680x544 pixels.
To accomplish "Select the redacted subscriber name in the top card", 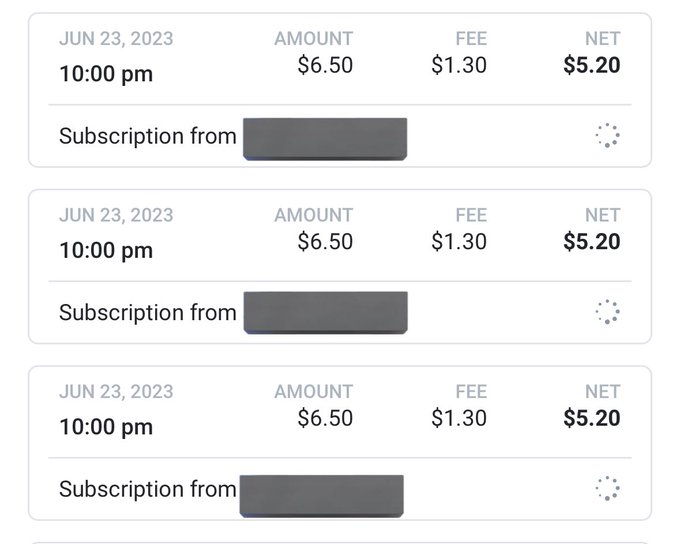I will click(x=325, y=139).
